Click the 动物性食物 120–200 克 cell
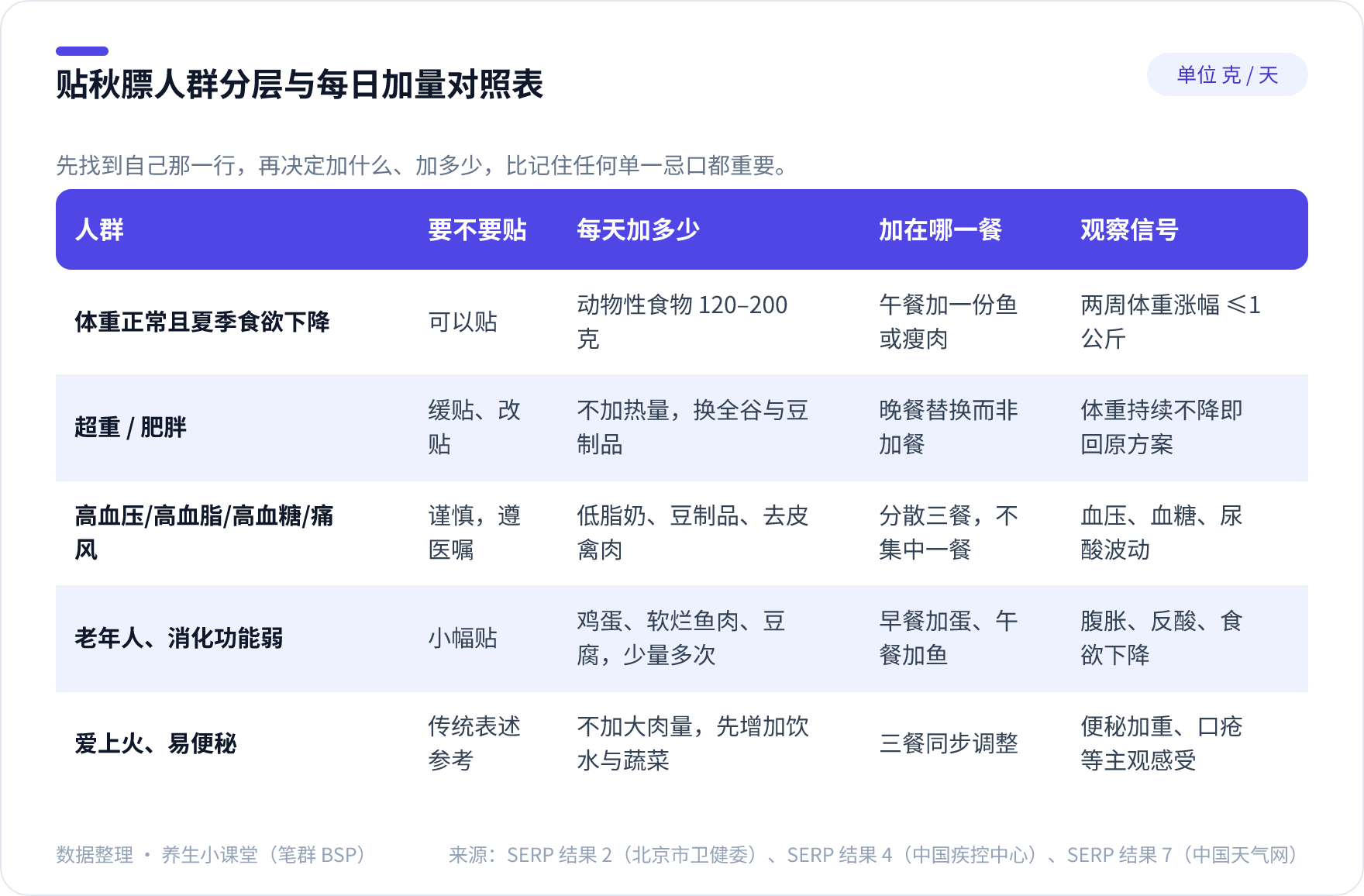 [x=683, y=322]
